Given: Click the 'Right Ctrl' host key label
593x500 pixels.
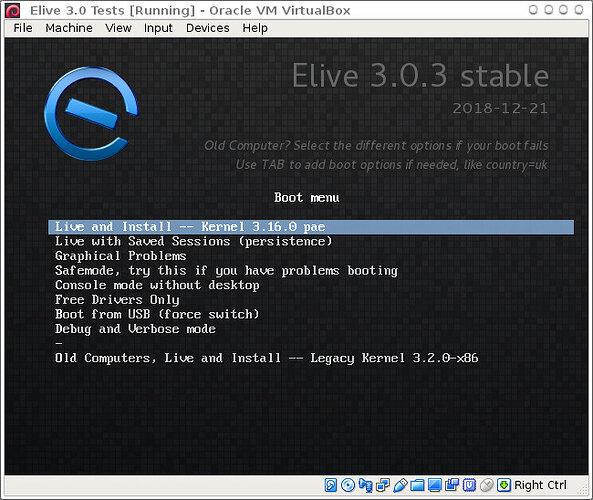Looking at the screenshot, I should click(x=540, y=485).
